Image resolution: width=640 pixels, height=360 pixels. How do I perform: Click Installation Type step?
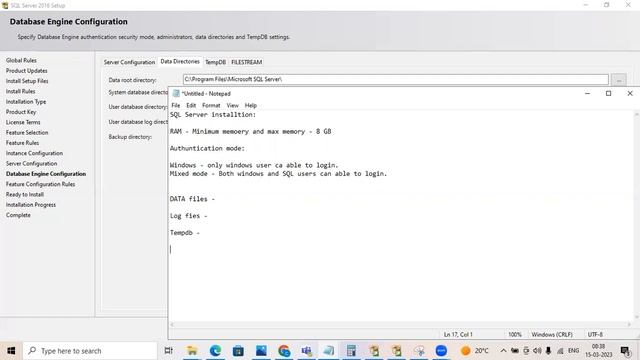pyautogui.click(x=26, y=102)
